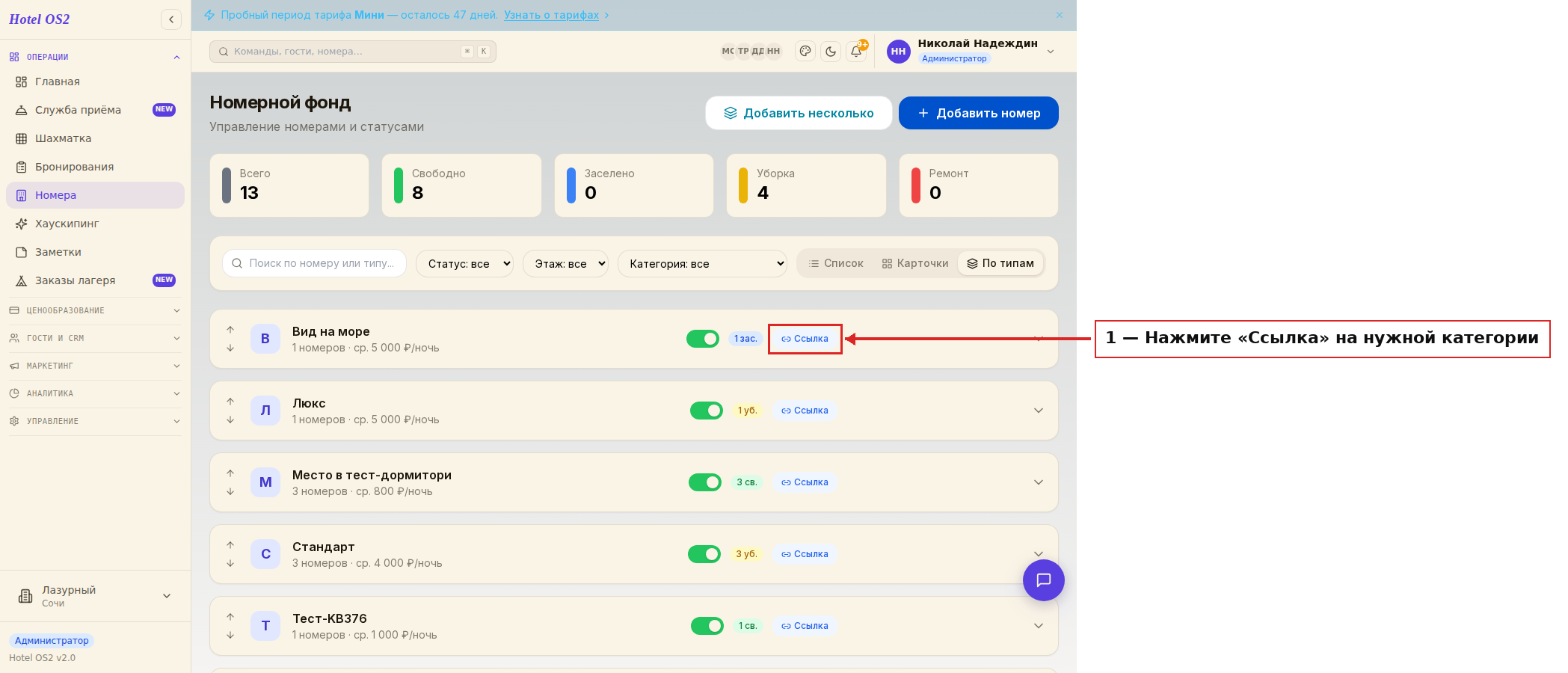Open Шахматка in the sidebar

[x=95, y=138]
